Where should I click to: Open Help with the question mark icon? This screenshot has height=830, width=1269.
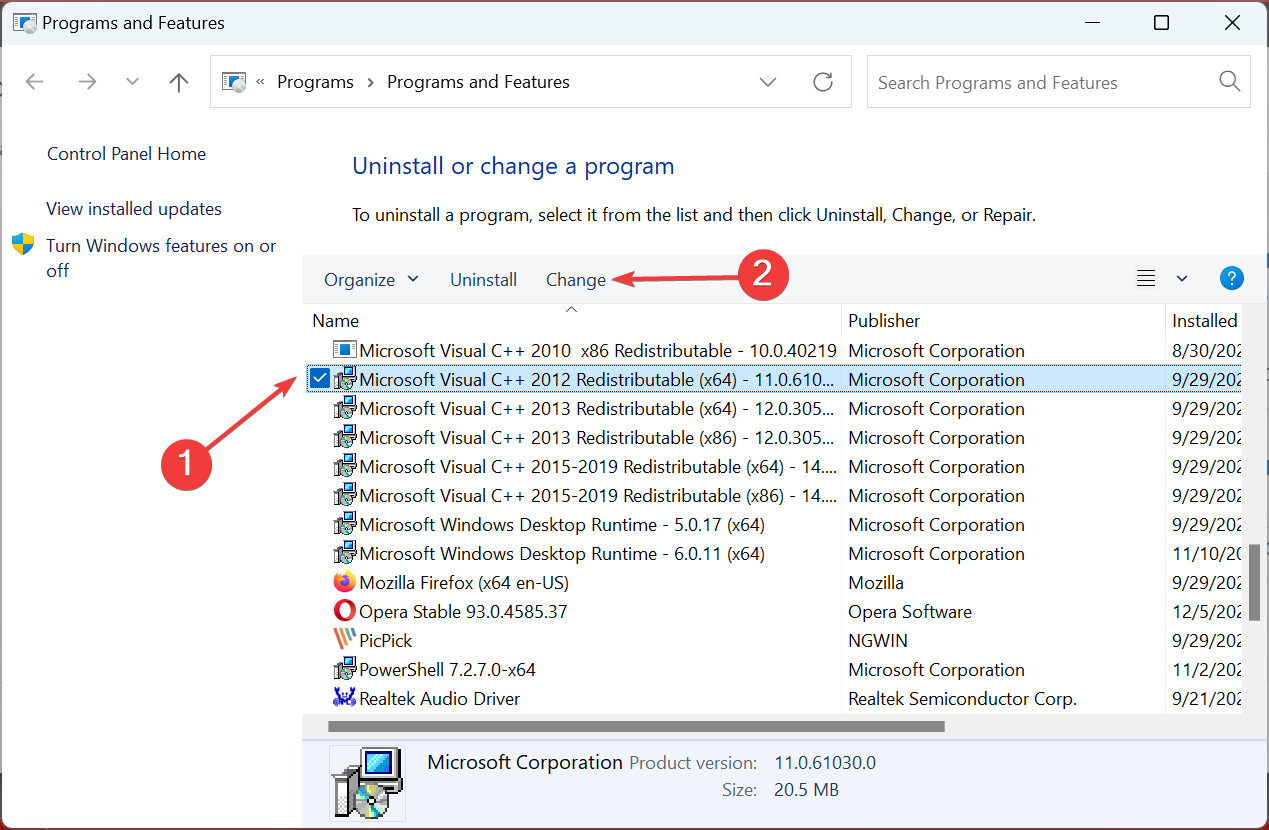[1232, 279]
